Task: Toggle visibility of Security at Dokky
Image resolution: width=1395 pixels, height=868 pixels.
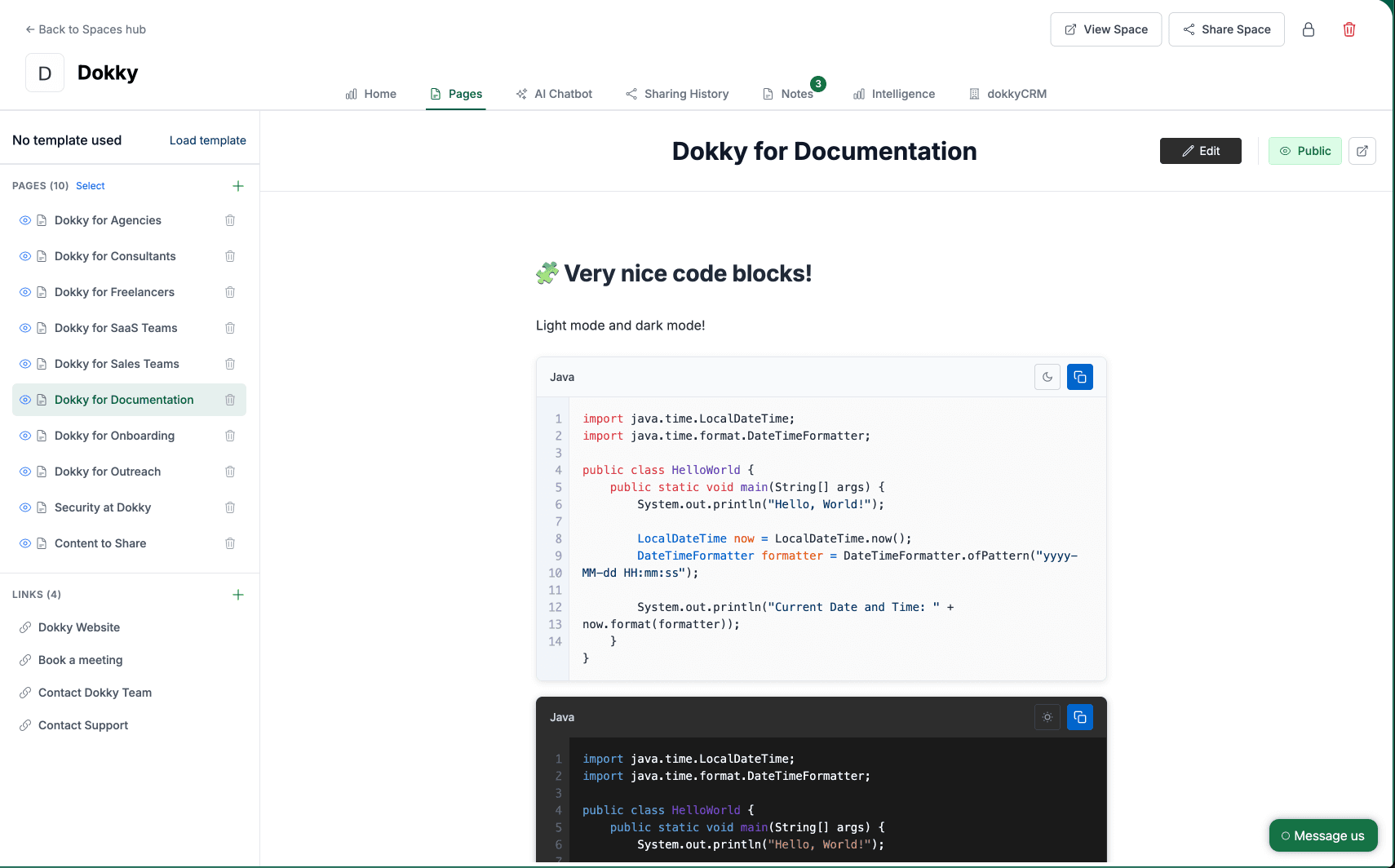Action: 25,507
